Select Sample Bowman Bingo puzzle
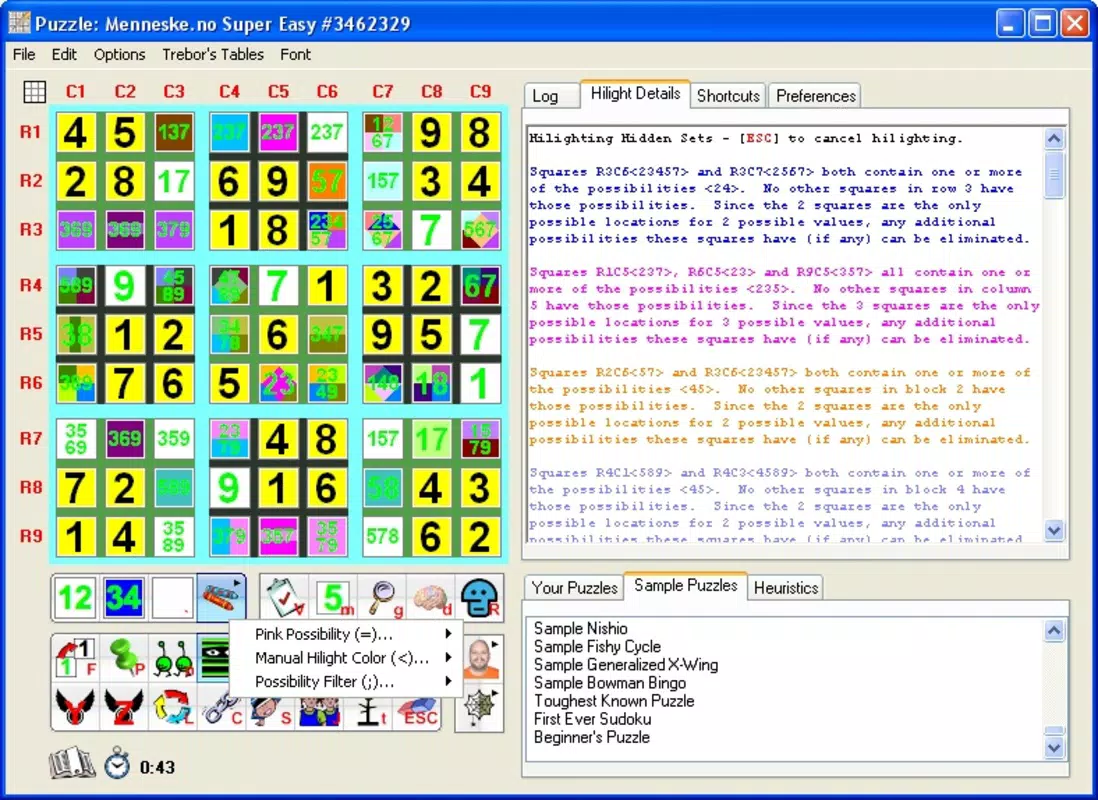 [x=610, y=683]
